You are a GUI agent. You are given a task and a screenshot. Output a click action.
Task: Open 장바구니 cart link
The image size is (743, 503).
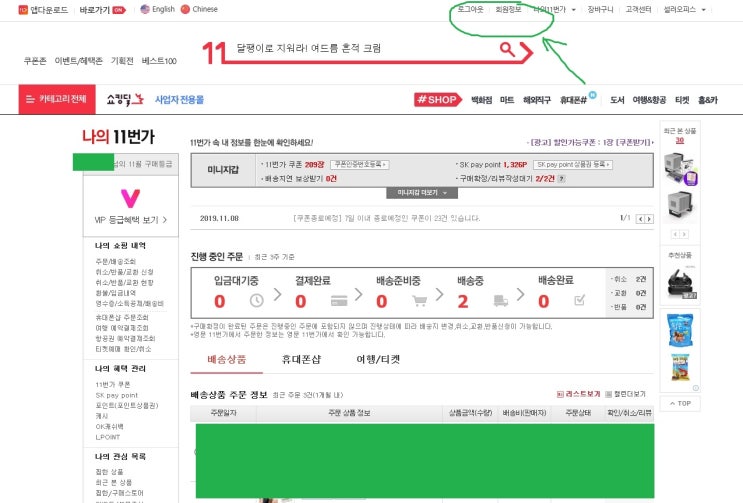click(x=600, y=9)
